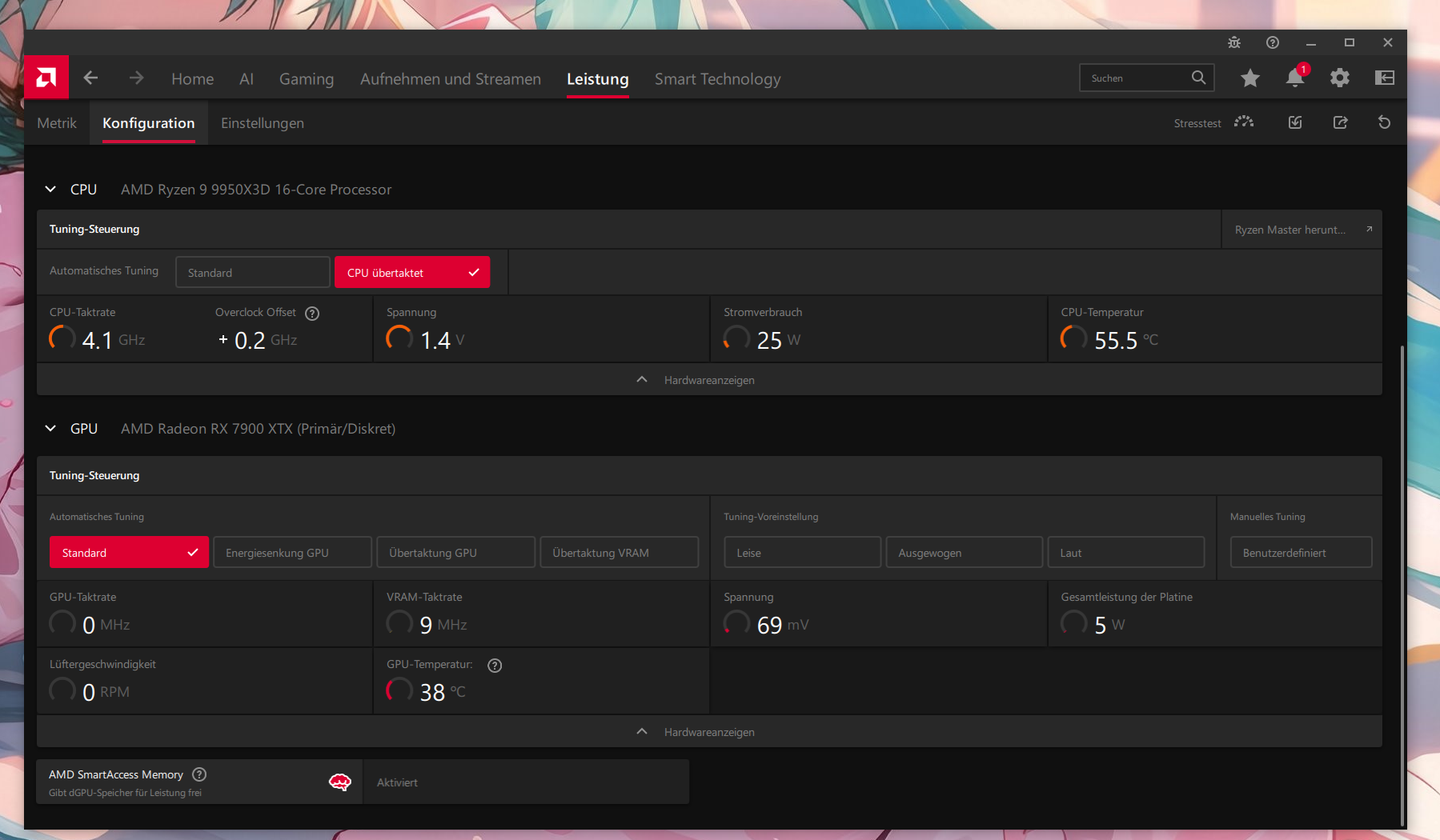Image resolution: width=1440 pixels, height=840 pixels.
Task: Click the GPU Spannung 69 mV reading
Action: click(x=767, y=625)
